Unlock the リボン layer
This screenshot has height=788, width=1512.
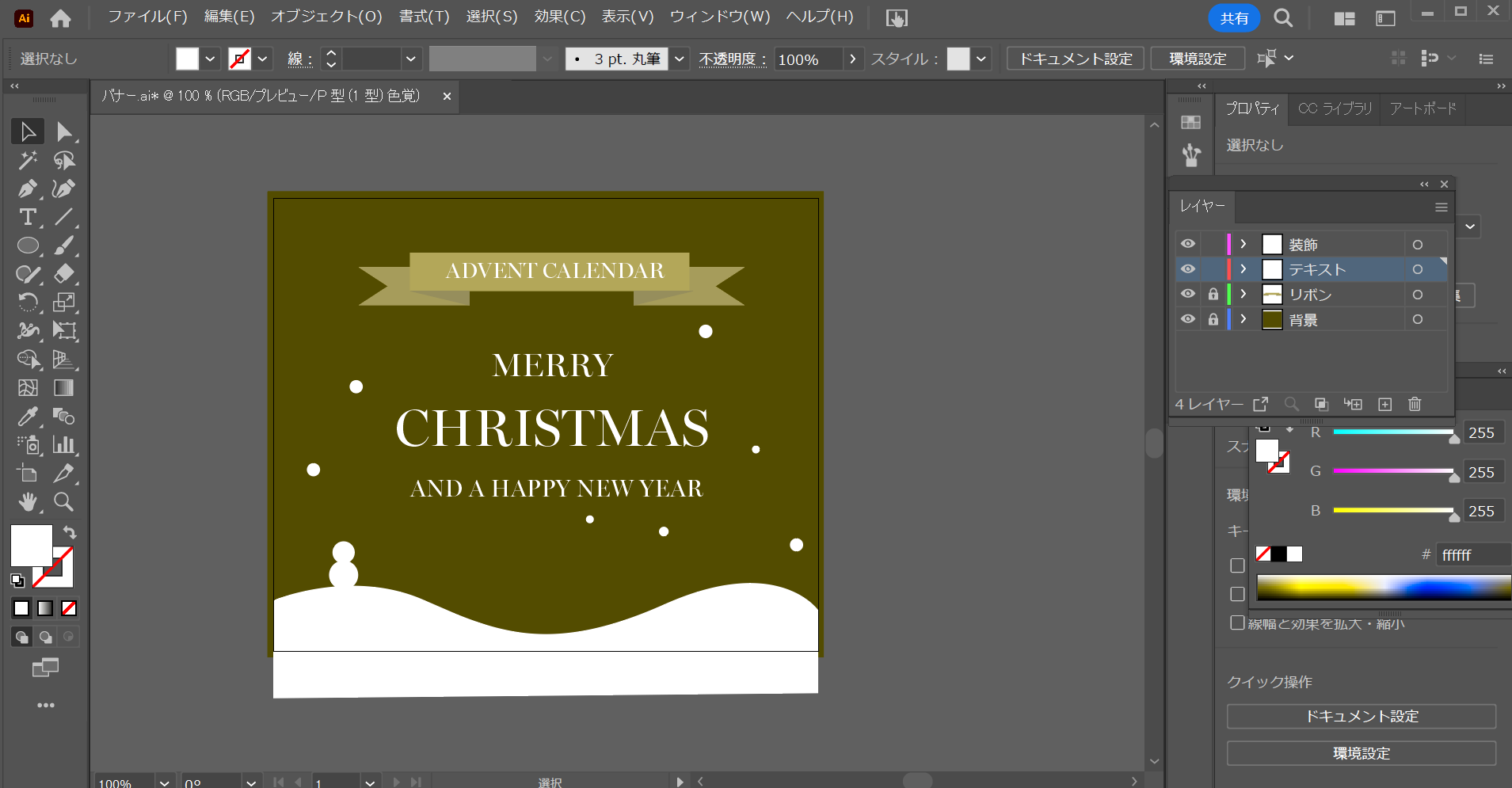pyautogui.click(x=1215, y=294)
